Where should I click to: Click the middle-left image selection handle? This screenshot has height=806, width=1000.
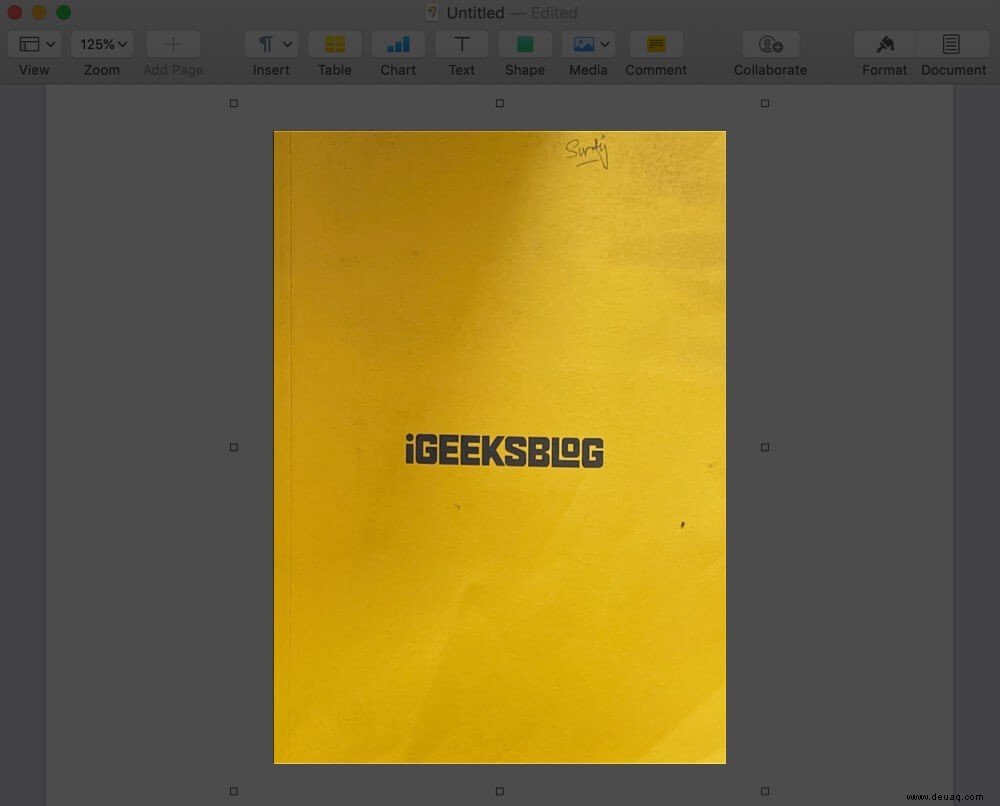[234, 448]
